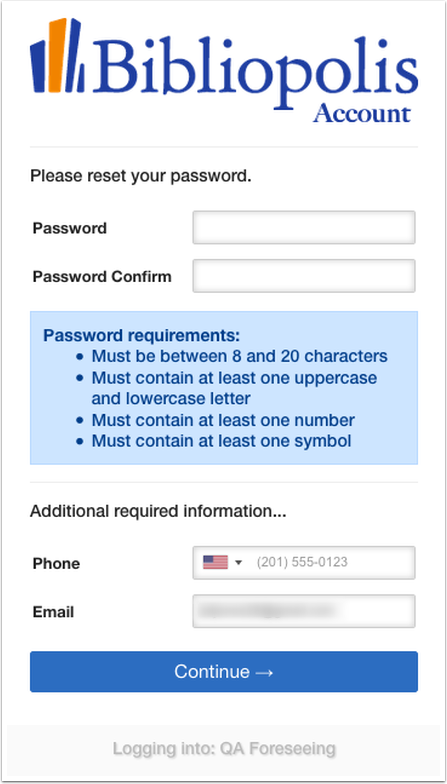Click the Phone label
The image size is (447, 784).
pyautogui.click(x=56, y=564)
